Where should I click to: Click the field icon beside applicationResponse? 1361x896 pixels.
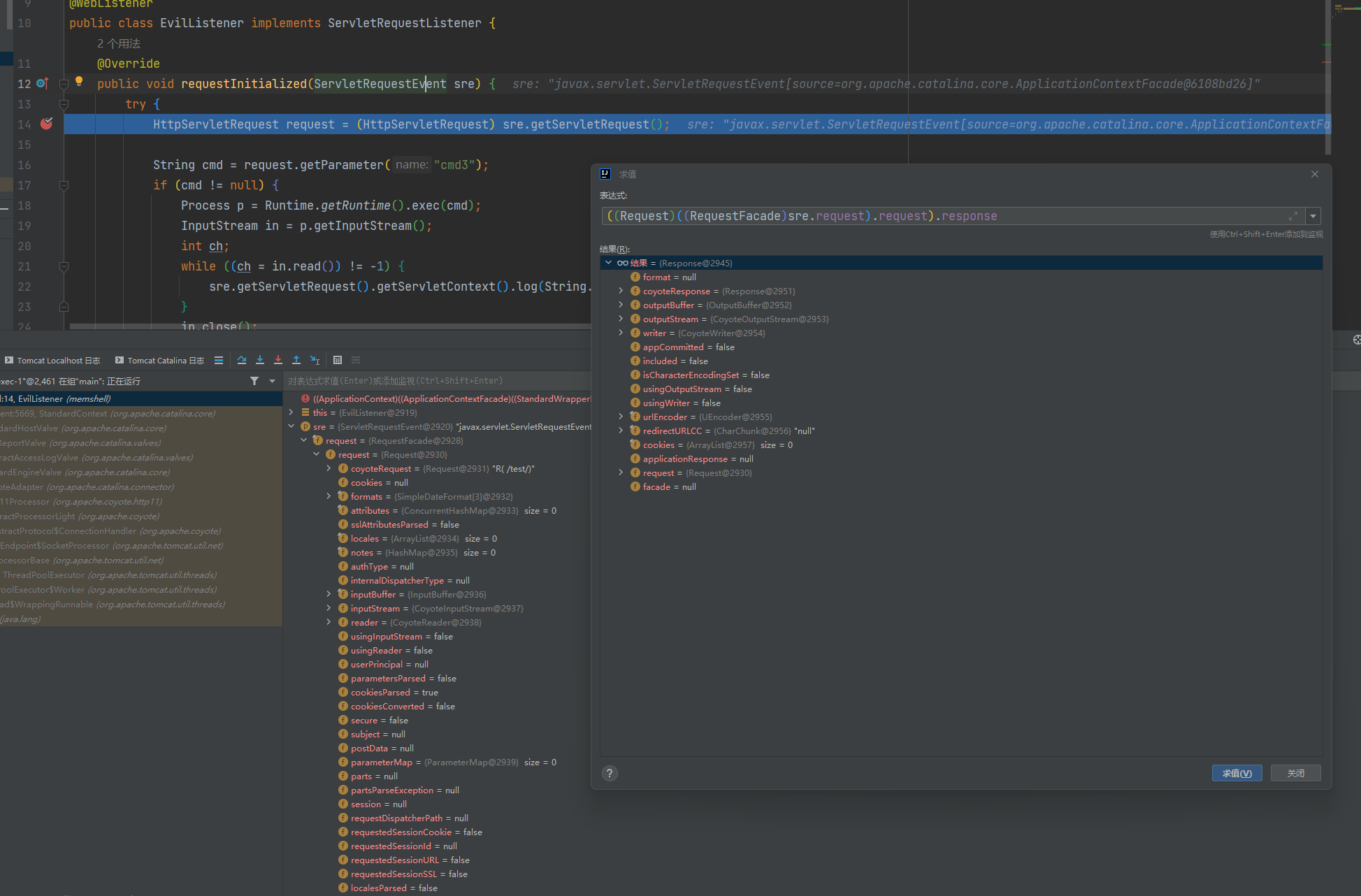tap(635, 458)
